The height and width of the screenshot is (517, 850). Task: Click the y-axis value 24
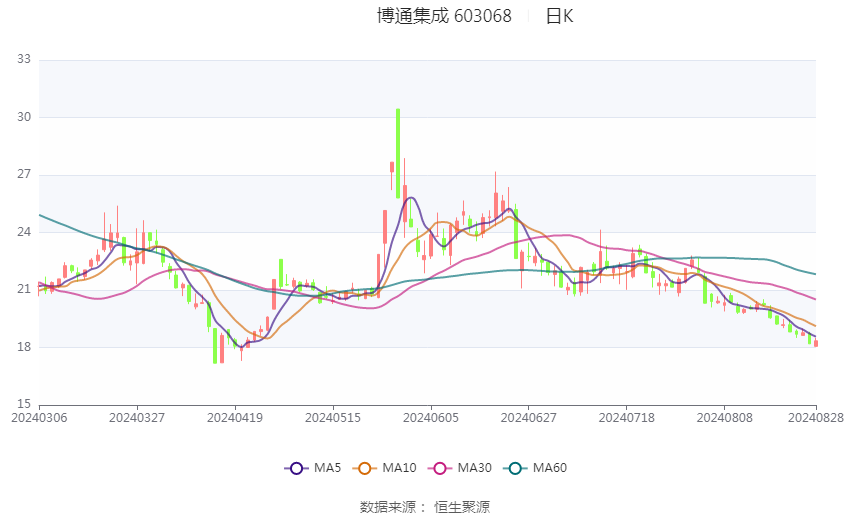[24, 232]
